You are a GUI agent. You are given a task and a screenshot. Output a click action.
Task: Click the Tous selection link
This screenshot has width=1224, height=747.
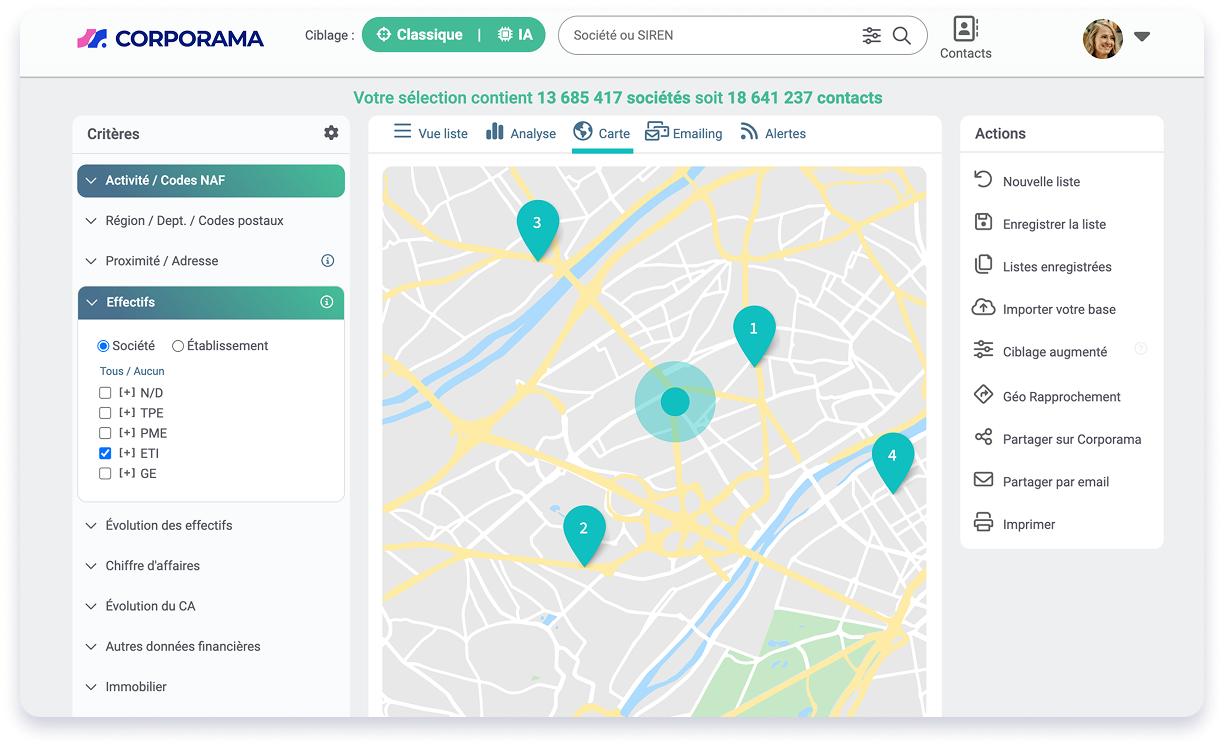coord(111,370)
